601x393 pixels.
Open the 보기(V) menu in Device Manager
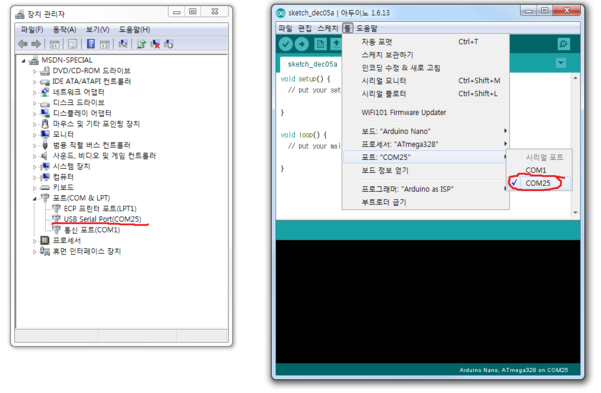[97, 30]
